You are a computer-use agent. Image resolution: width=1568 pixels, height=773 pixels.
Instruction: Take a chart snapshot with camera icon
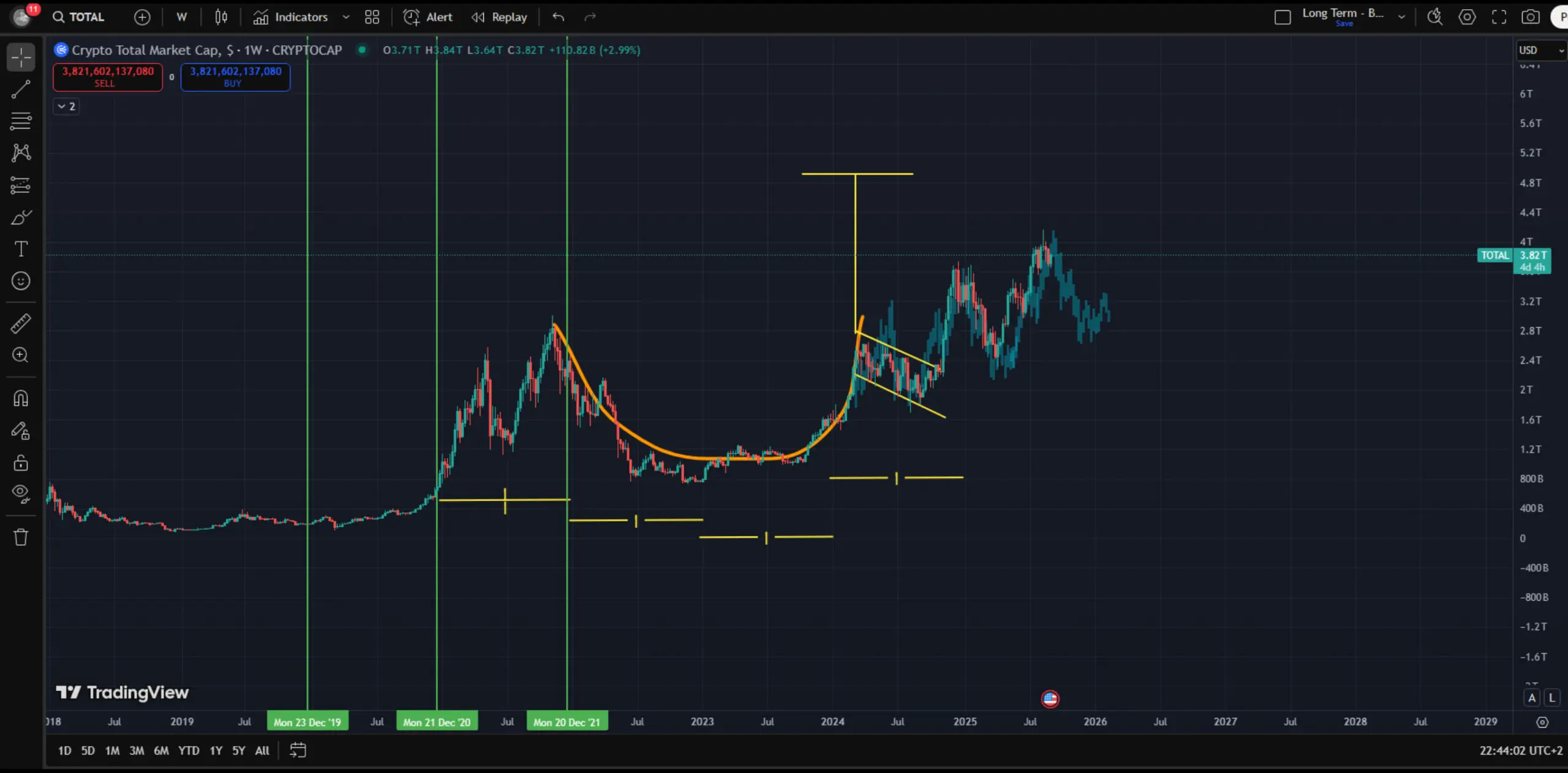click(1530, 17)
